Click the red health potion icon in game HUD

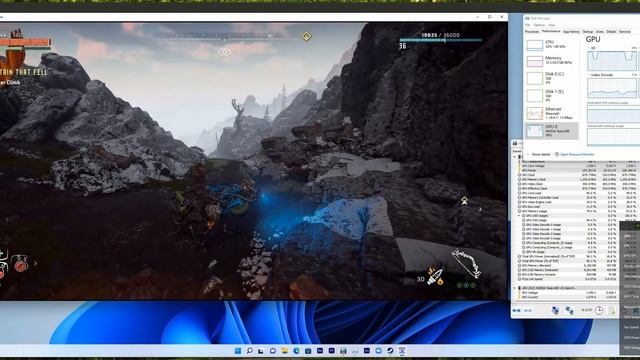coord(20,264)
